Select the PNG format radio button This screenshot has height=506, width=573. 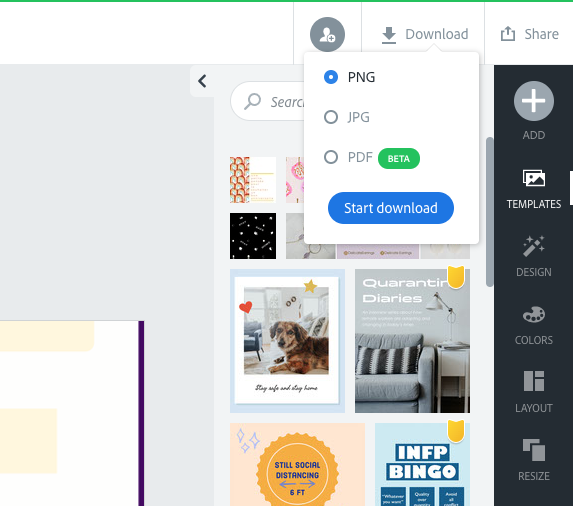click(x=331, y=77)
